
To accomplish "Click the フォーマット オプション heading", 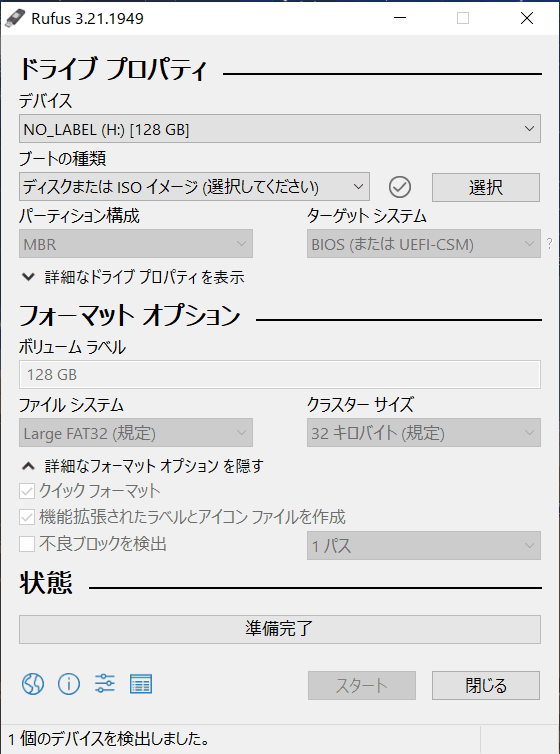I will 129,315.
